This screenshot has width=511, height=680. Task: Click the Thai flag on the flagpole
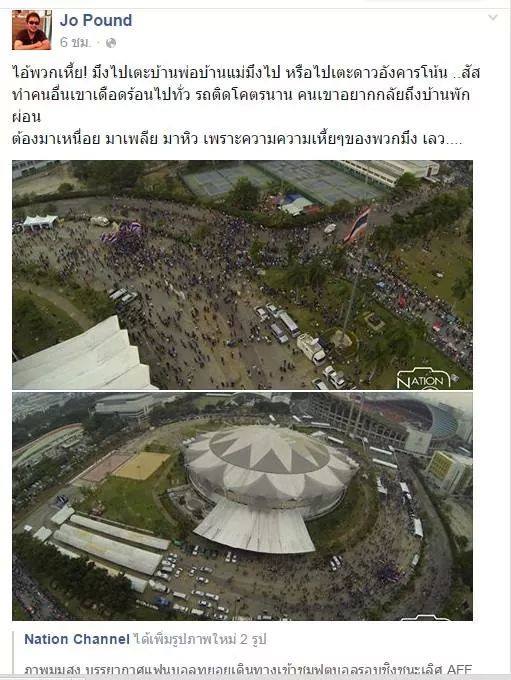358,225
